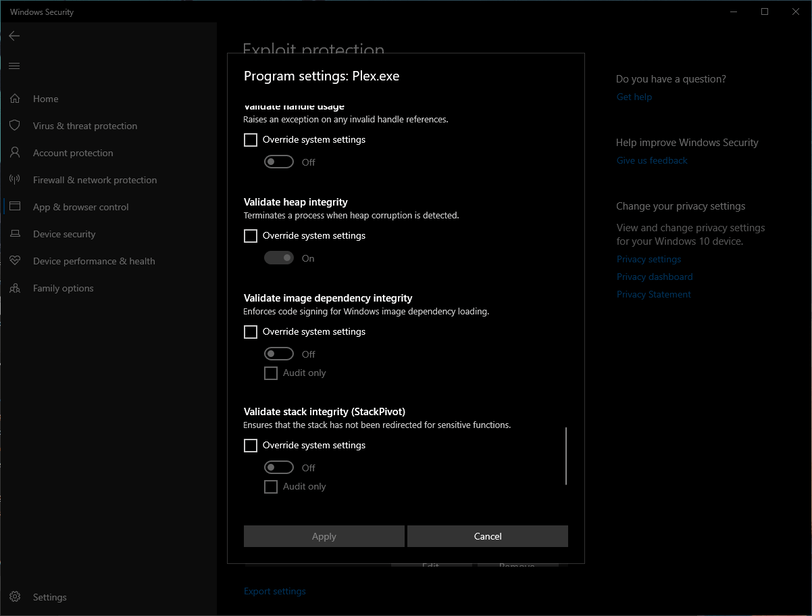Click the Help improve Windows Security text
The height and width of the screenshot is (616, 812).
point(687,143)
